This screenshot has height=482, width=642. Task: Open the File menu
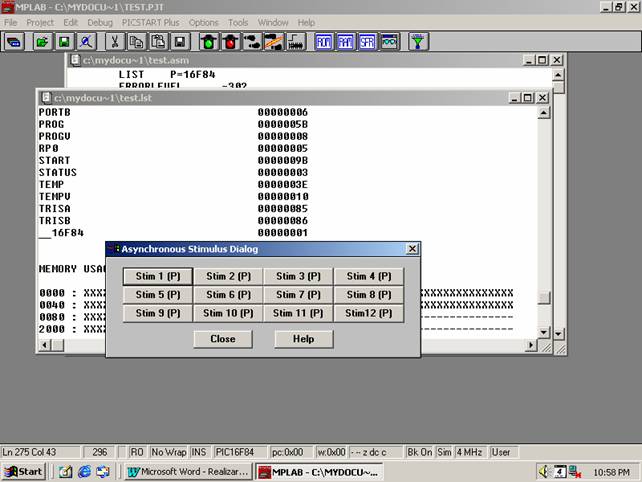pos(11,23)
